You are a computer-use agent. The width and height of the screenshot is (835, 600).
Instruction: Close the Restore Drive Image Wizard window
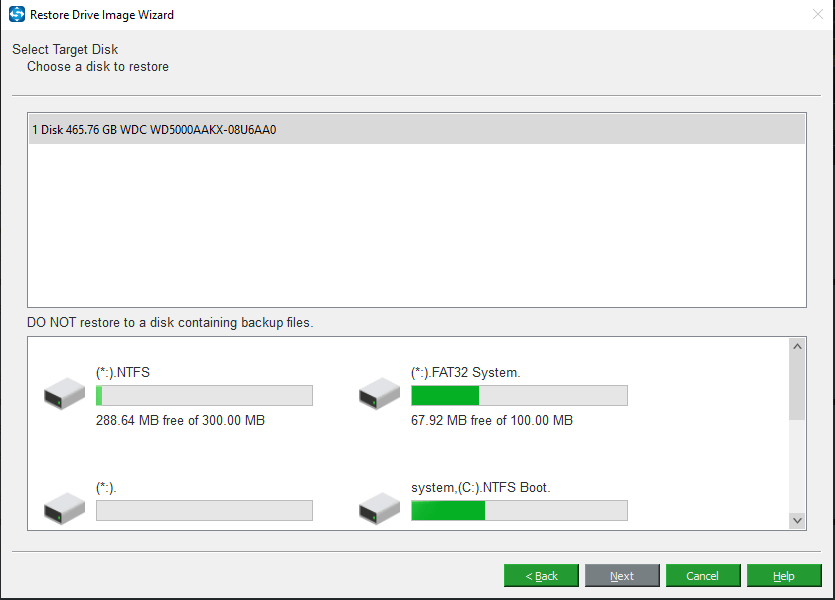(817, 14)
